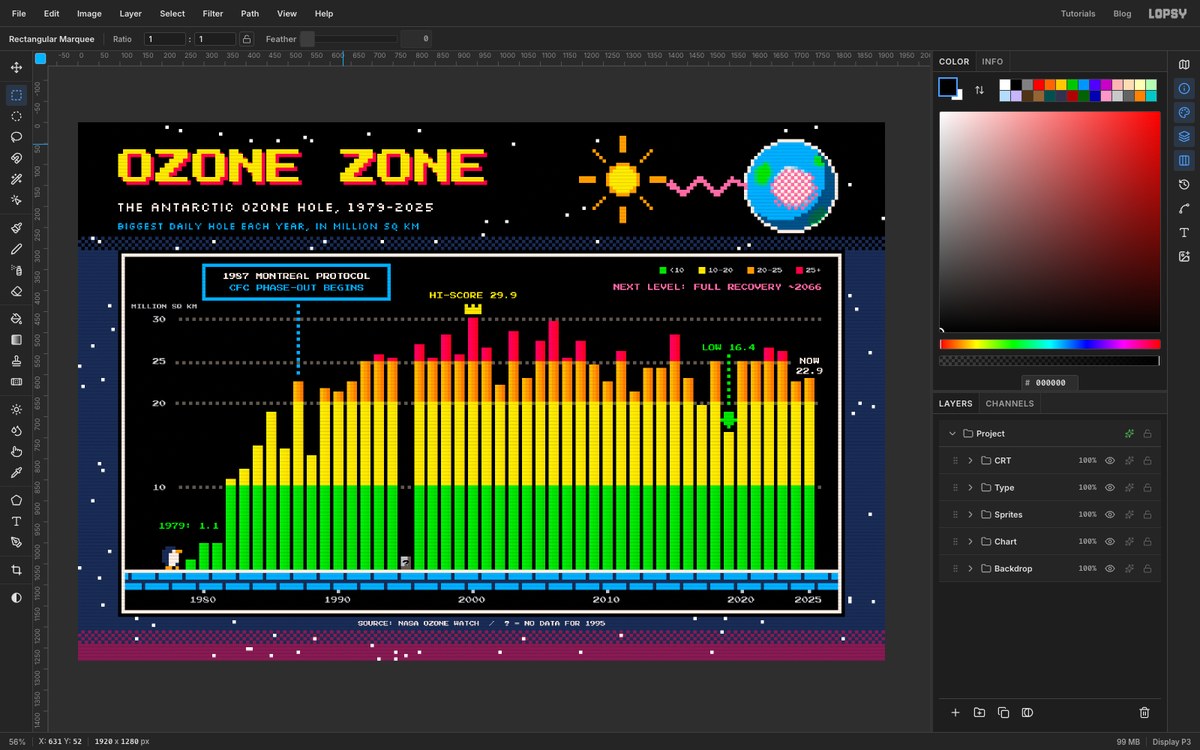Hide the Backdrop layer group
Image resolution: width=1200 pixels, height=750 pixels.
coord(1109,568)
